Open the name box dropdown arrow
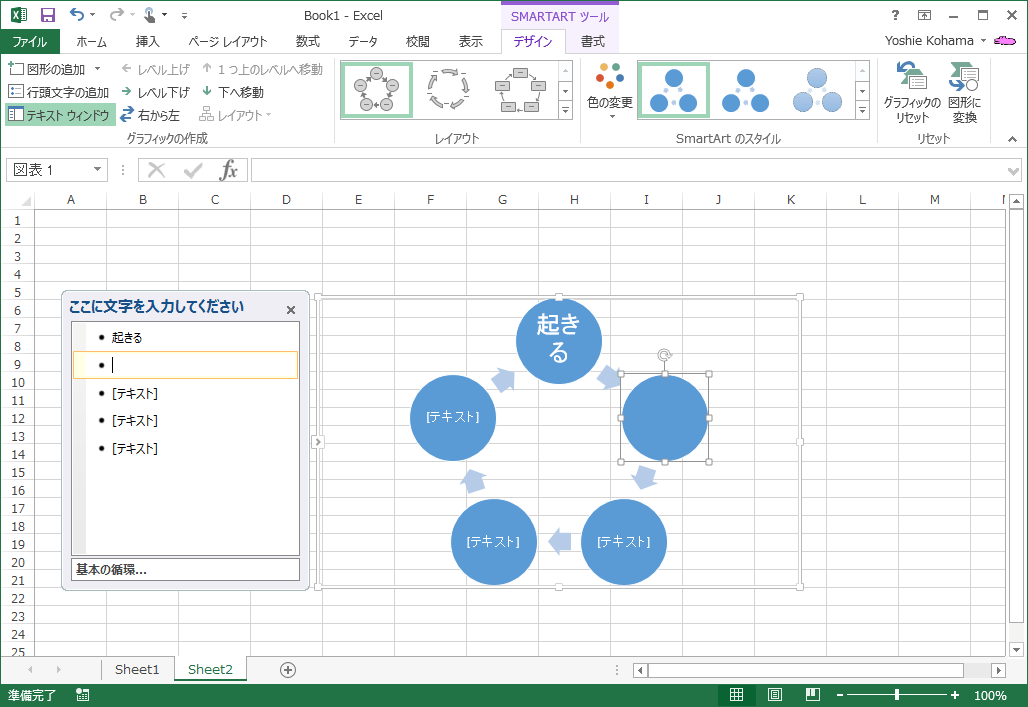The height and width of the screenshot is (707, 1028). click(97, 170)
